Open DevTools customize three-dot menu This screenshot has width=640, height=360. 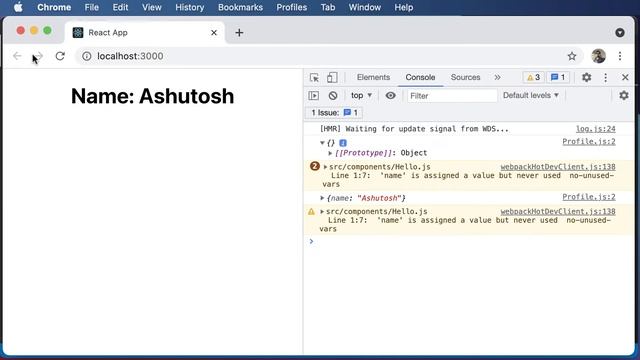pos(605,78)
